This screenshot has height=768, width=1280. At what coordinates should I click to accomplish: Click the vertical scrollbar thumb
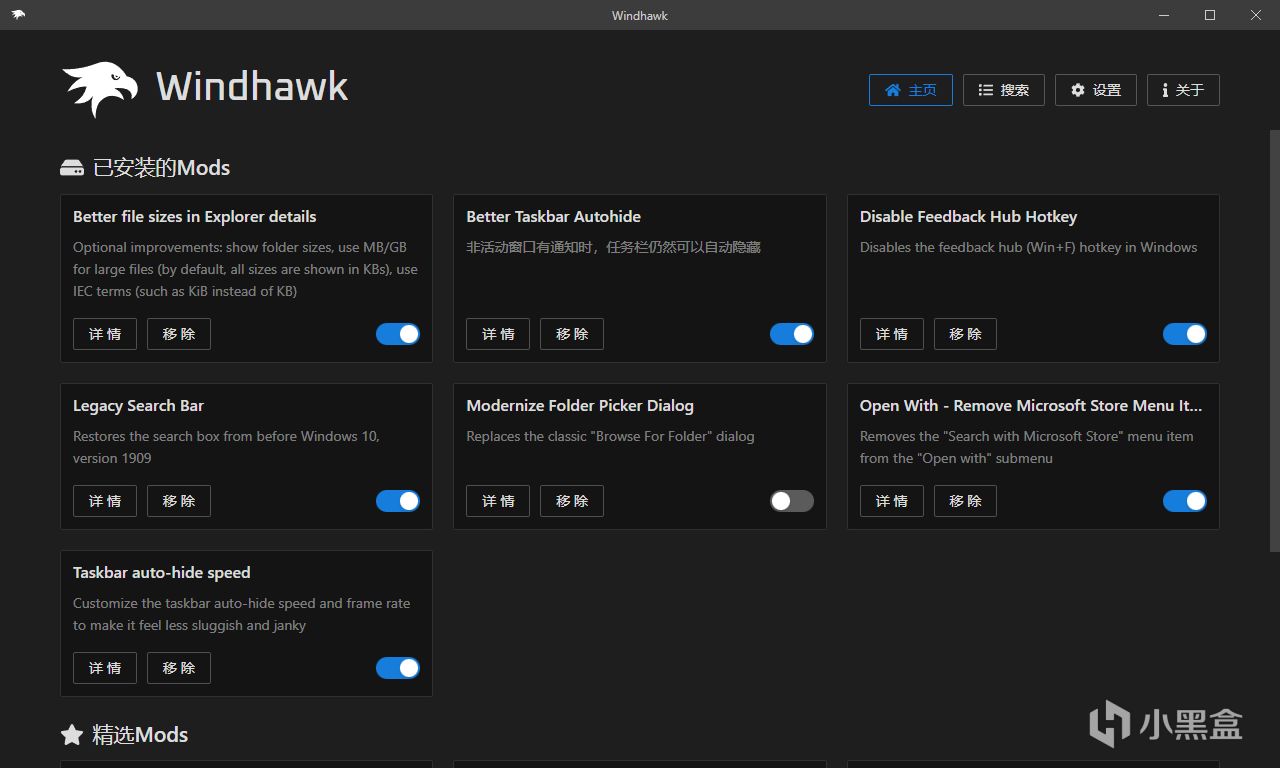[x=1274, y=340]
